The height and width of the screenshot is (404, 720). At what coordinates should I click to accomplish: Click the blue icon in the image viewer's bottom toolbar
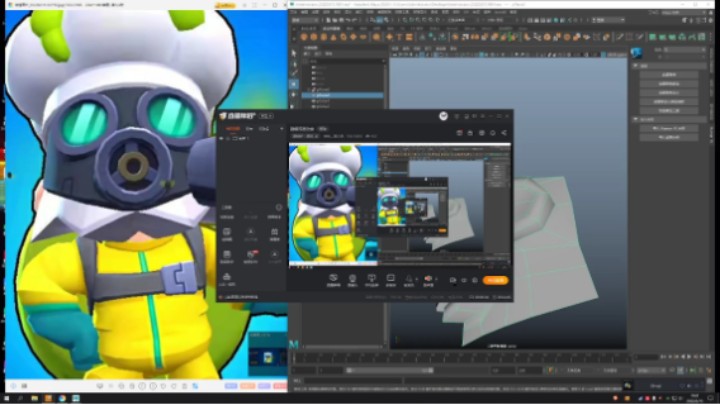click(x=195, y=386)
